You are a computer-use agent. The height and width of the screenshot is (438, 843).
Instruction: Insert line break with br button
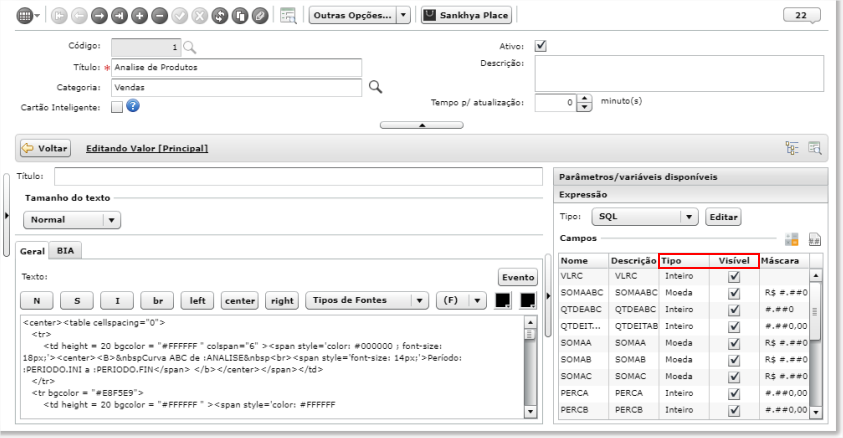[158, 300]
